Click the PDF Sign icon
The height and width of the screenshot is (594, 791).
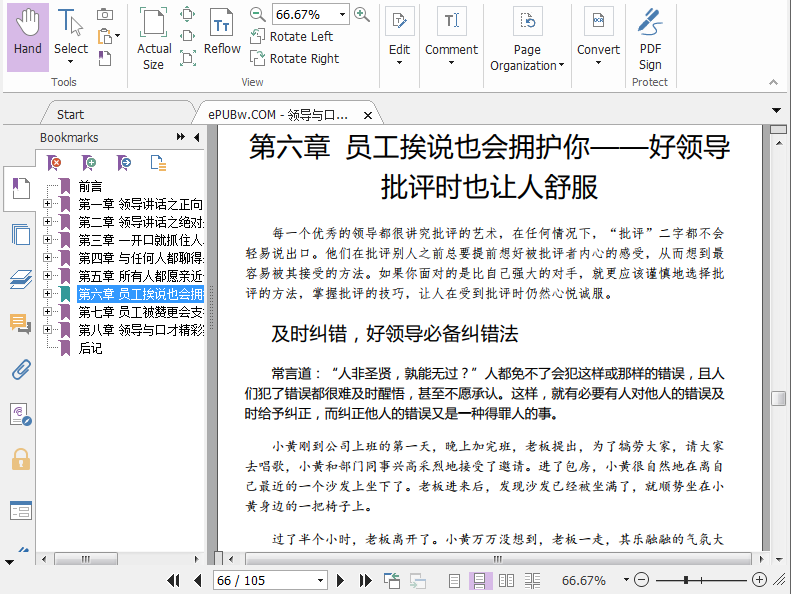650,37
